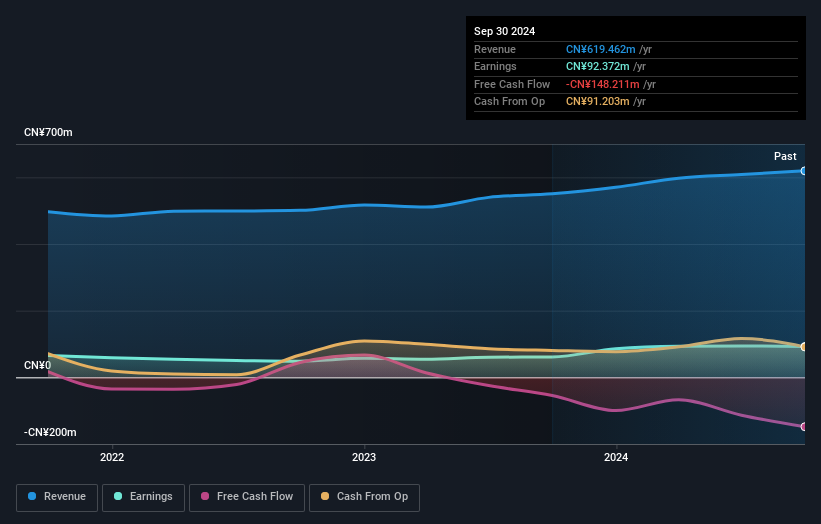
Task: Click the Earnings value CN¥92.372m in tooltip
Action: click(597, 67)
